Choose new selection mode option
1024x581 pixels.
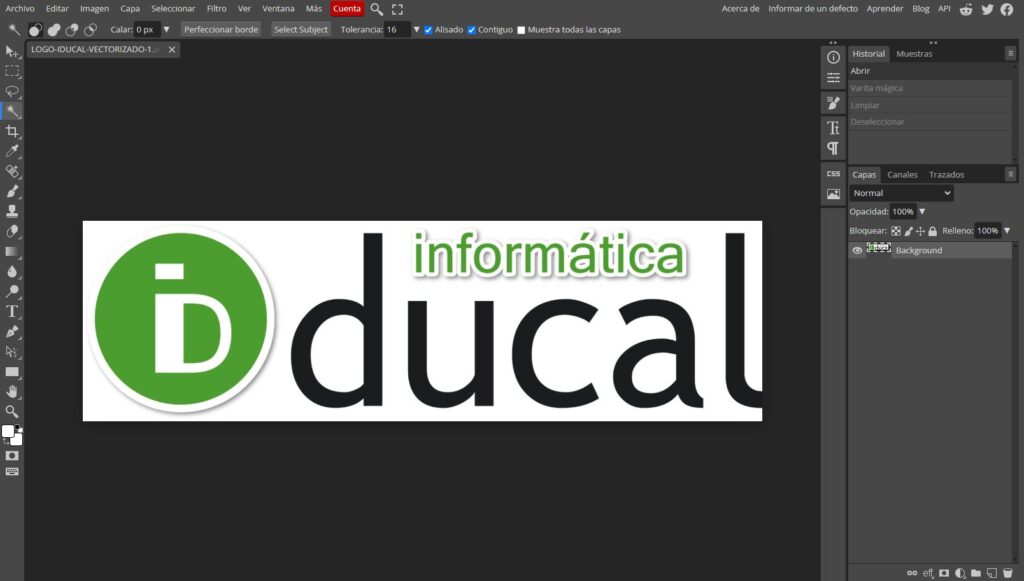(35, 29)
